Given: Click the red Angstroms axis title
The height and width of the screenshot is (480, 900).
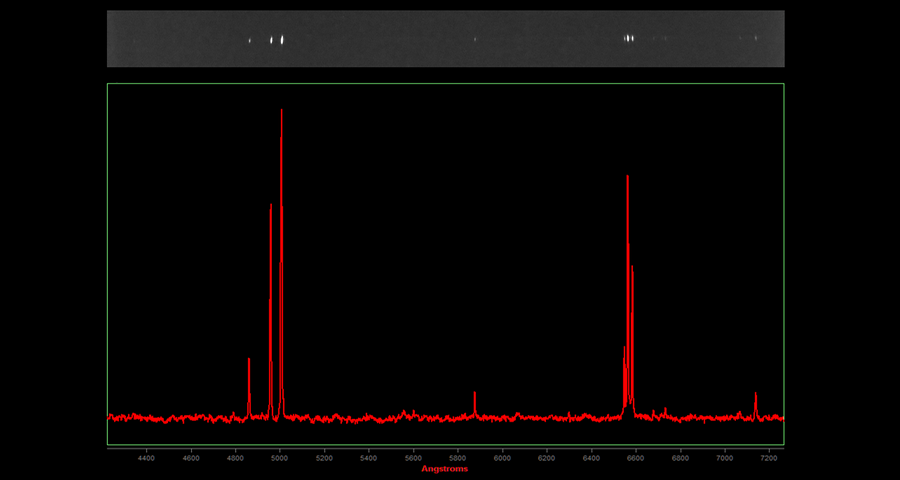Looking at the screenshot, I should (444, 469).
